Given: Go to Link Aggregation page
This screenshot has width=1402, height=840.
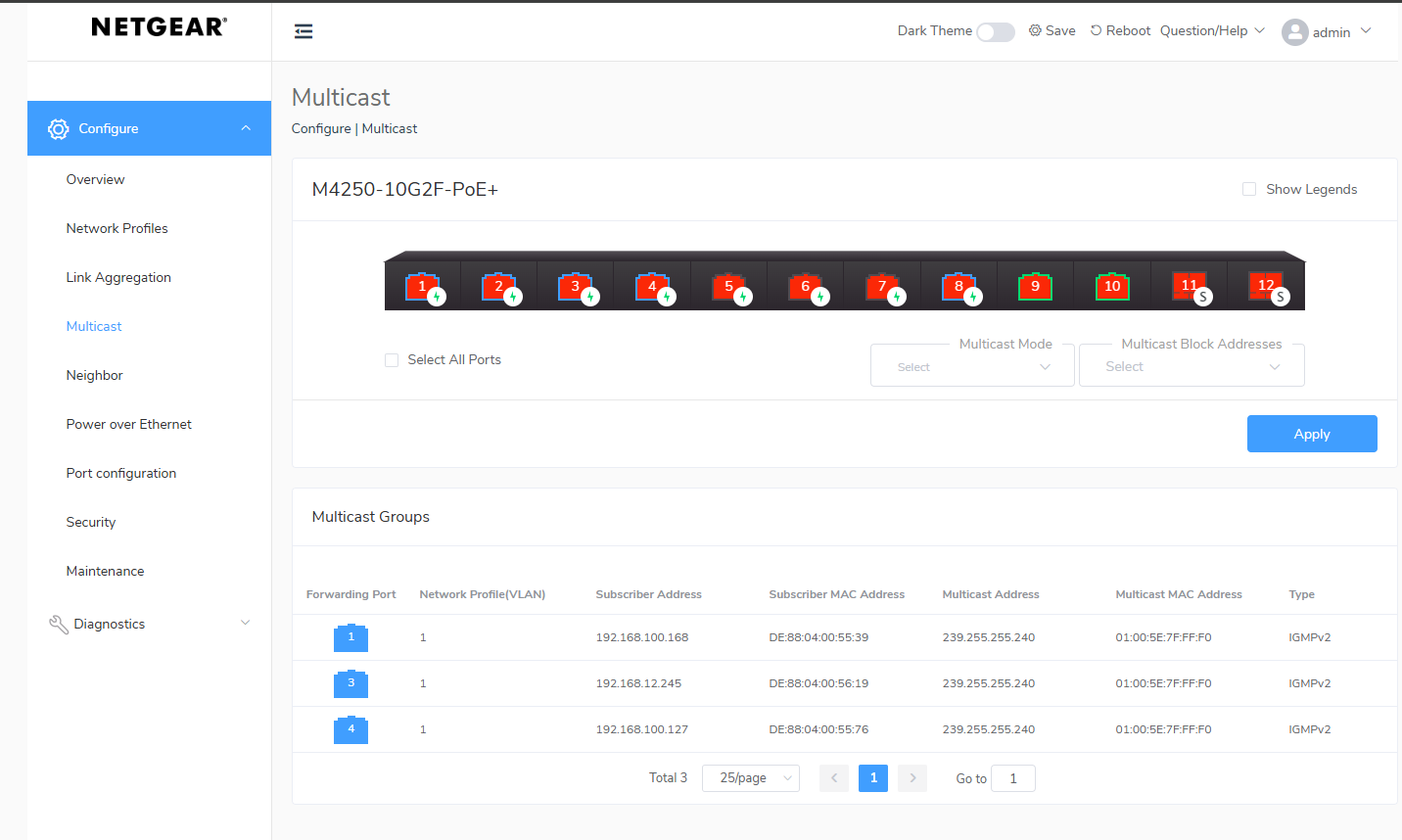Looking at the screenshot, I should (x=118, y=277).
